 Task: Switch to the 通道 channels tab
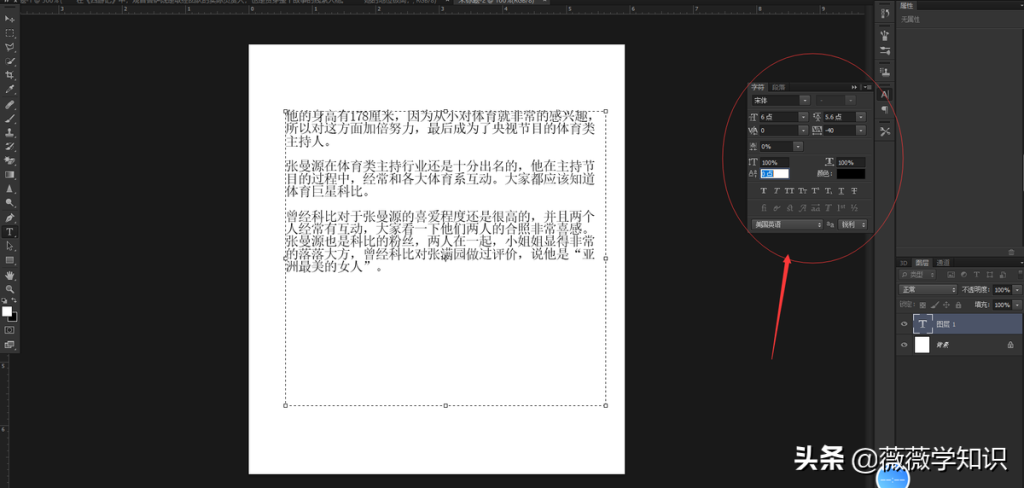click(x=943, y=263)
